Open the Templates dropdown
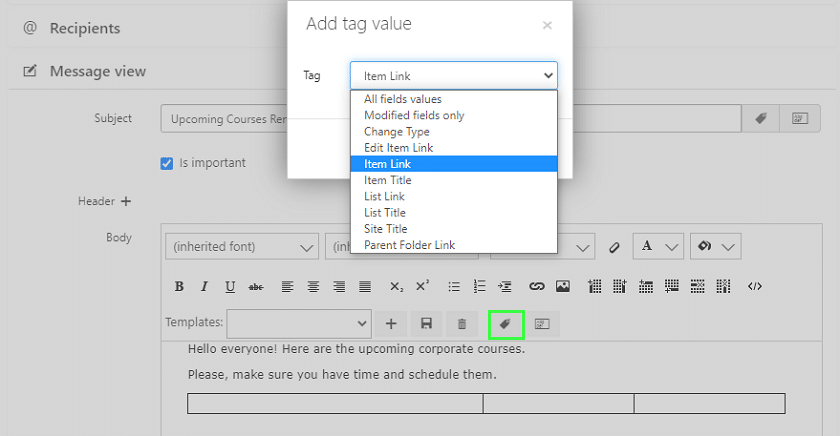 click(x=299, y=324)
